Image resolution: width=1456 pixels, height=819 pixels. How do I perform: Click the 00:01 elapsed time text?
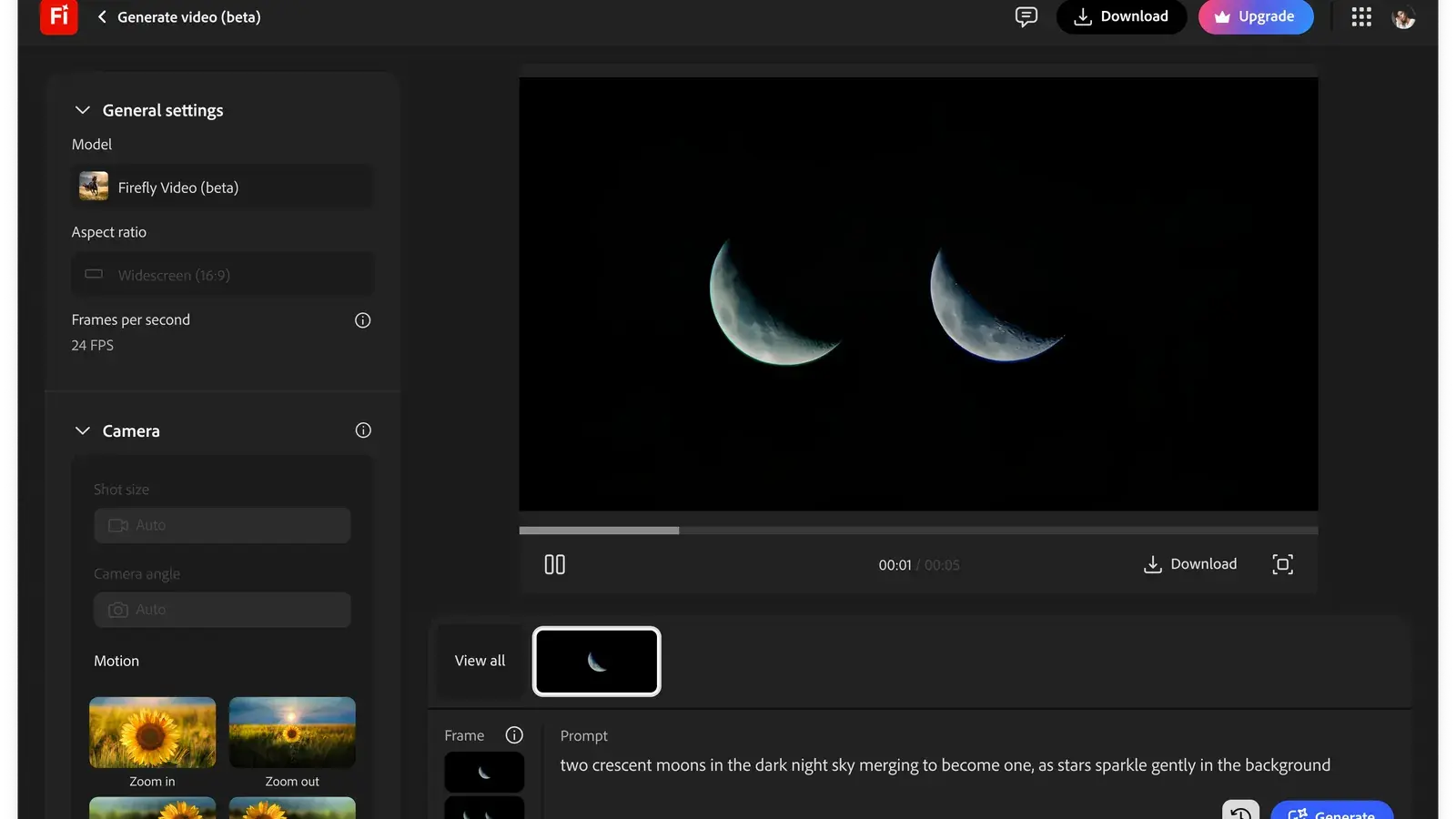click(x=895, y=565)
